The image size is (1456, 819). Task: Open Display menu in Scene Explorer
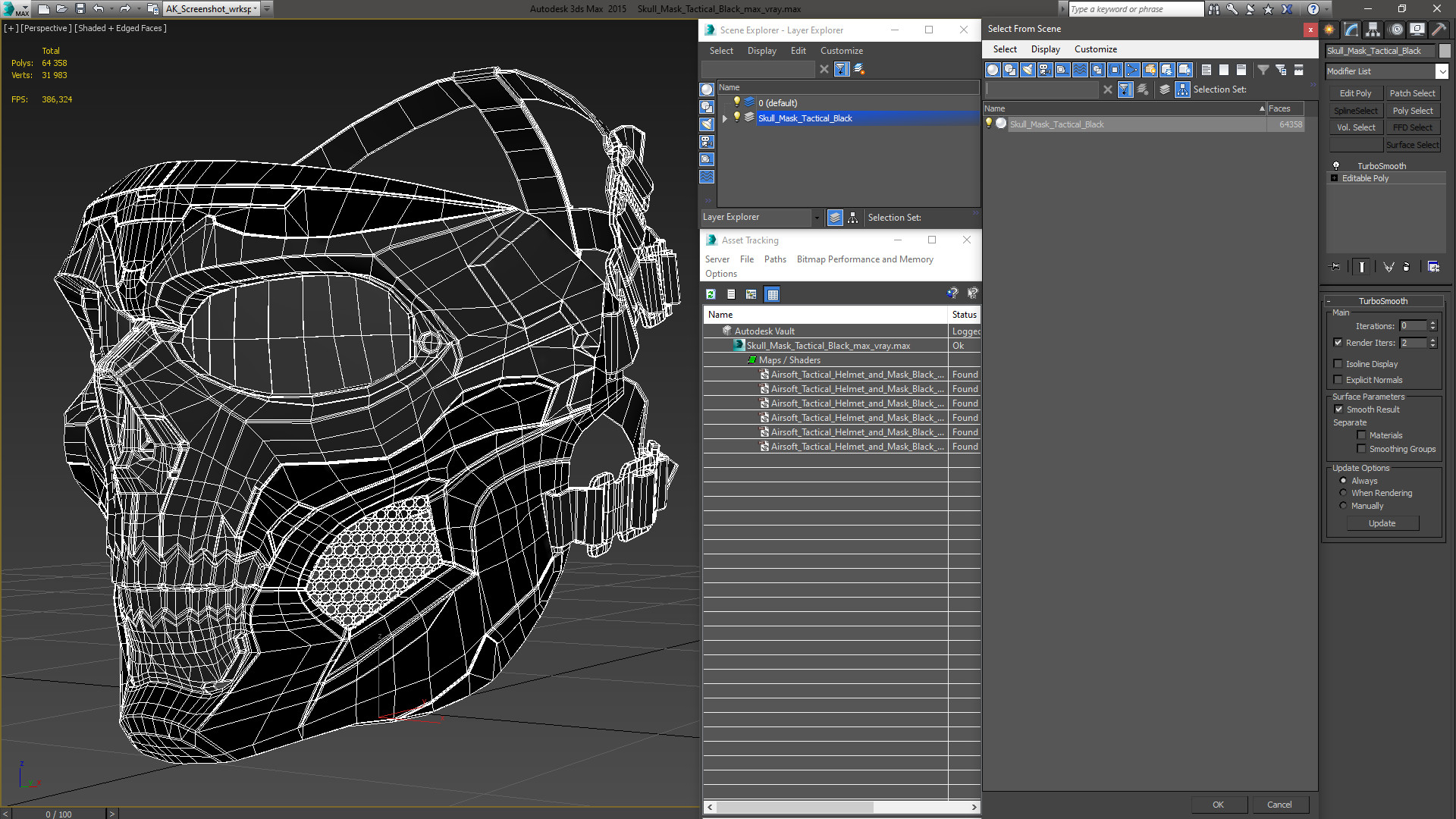[x=761, y=51]
